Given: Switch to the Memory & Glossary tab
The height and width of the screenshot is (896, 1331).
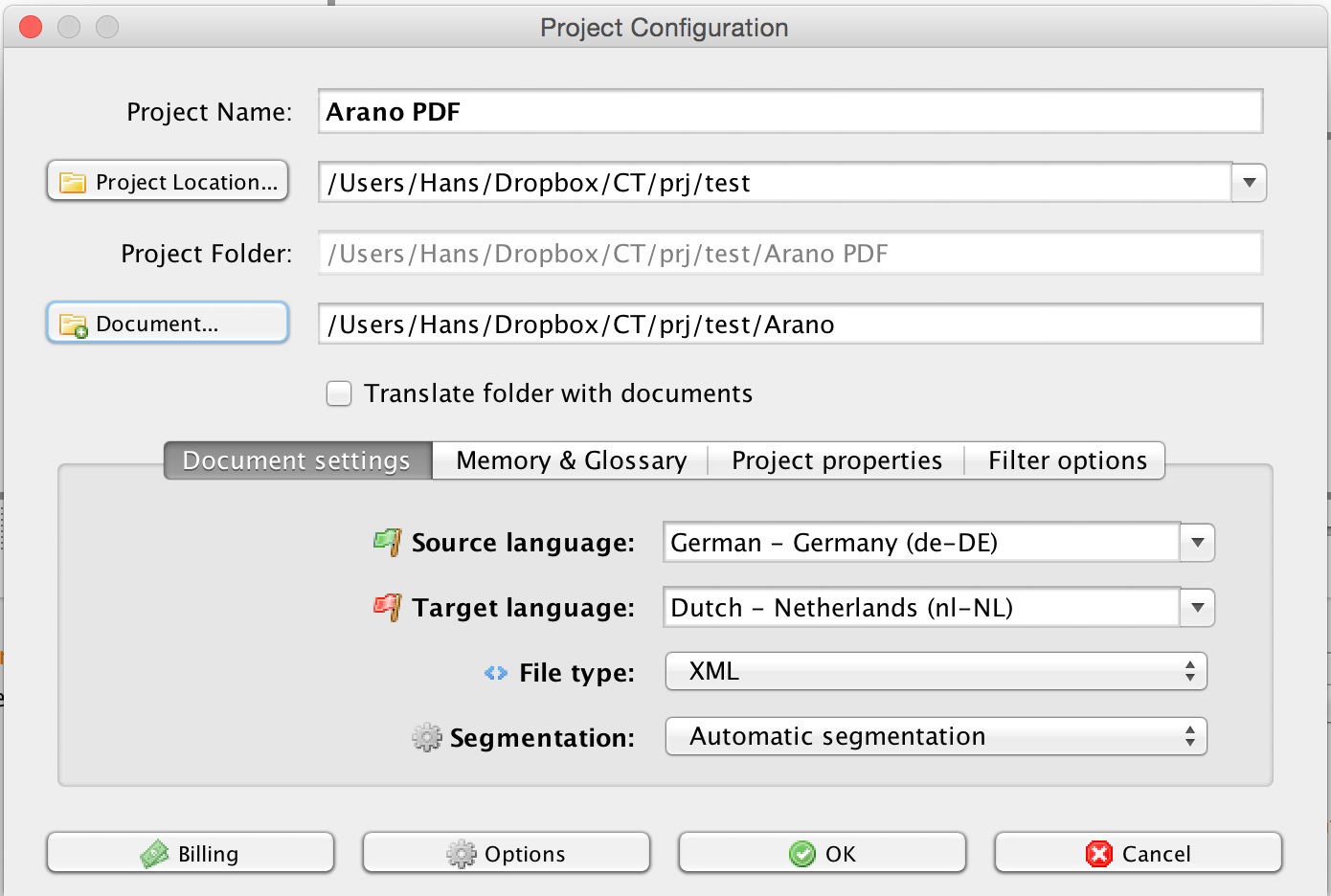Looking at the screenshot, I should 571,460.
